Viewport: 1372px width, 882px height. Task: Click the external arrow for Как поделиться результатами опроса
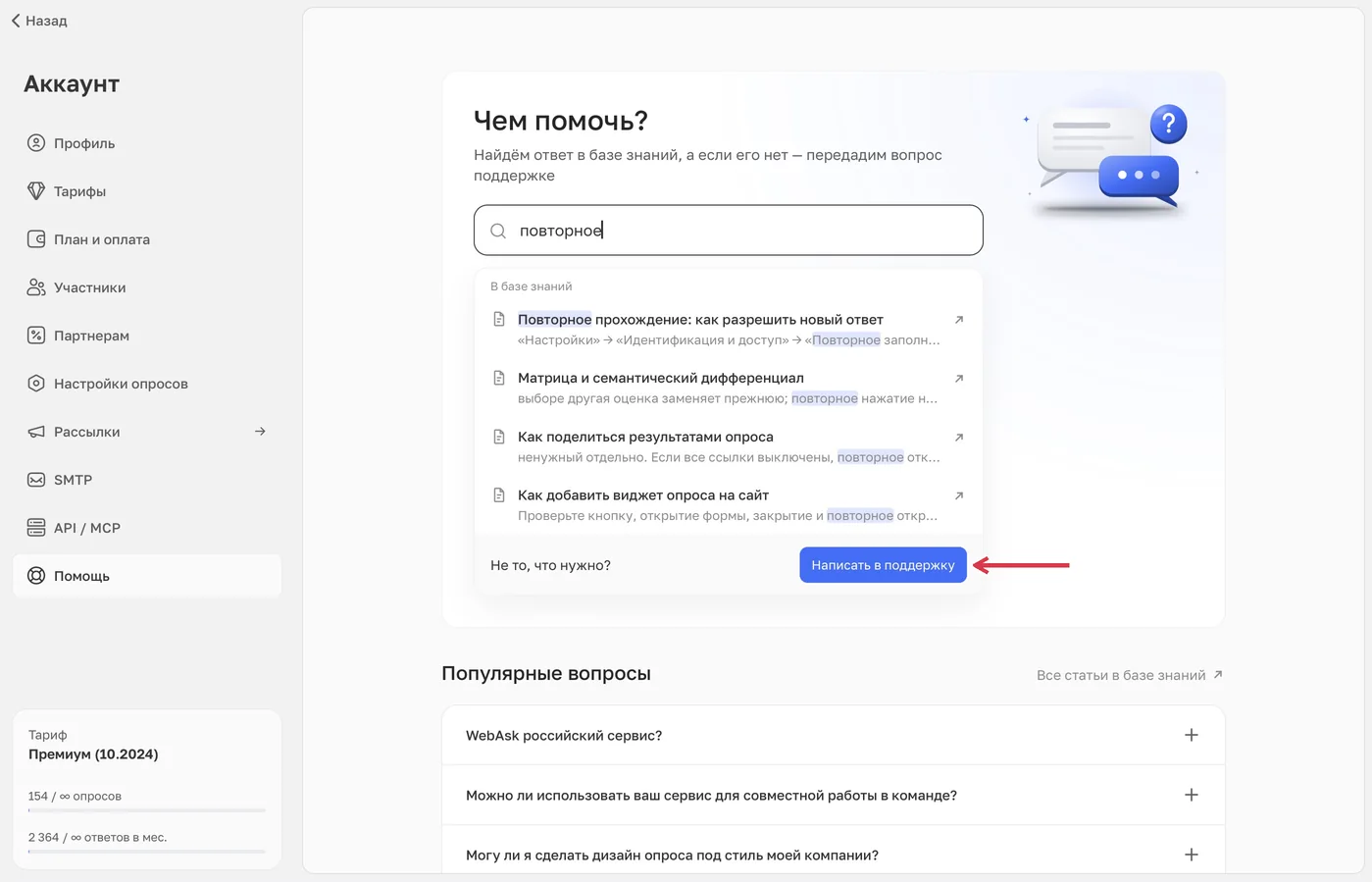959,438
